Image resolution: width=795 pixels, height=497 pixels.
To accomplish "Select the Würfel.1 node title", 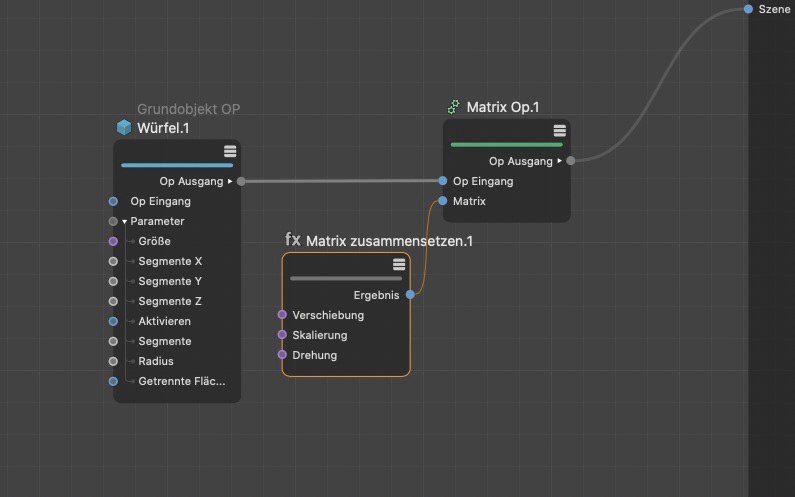I will (x=163, y=128).
